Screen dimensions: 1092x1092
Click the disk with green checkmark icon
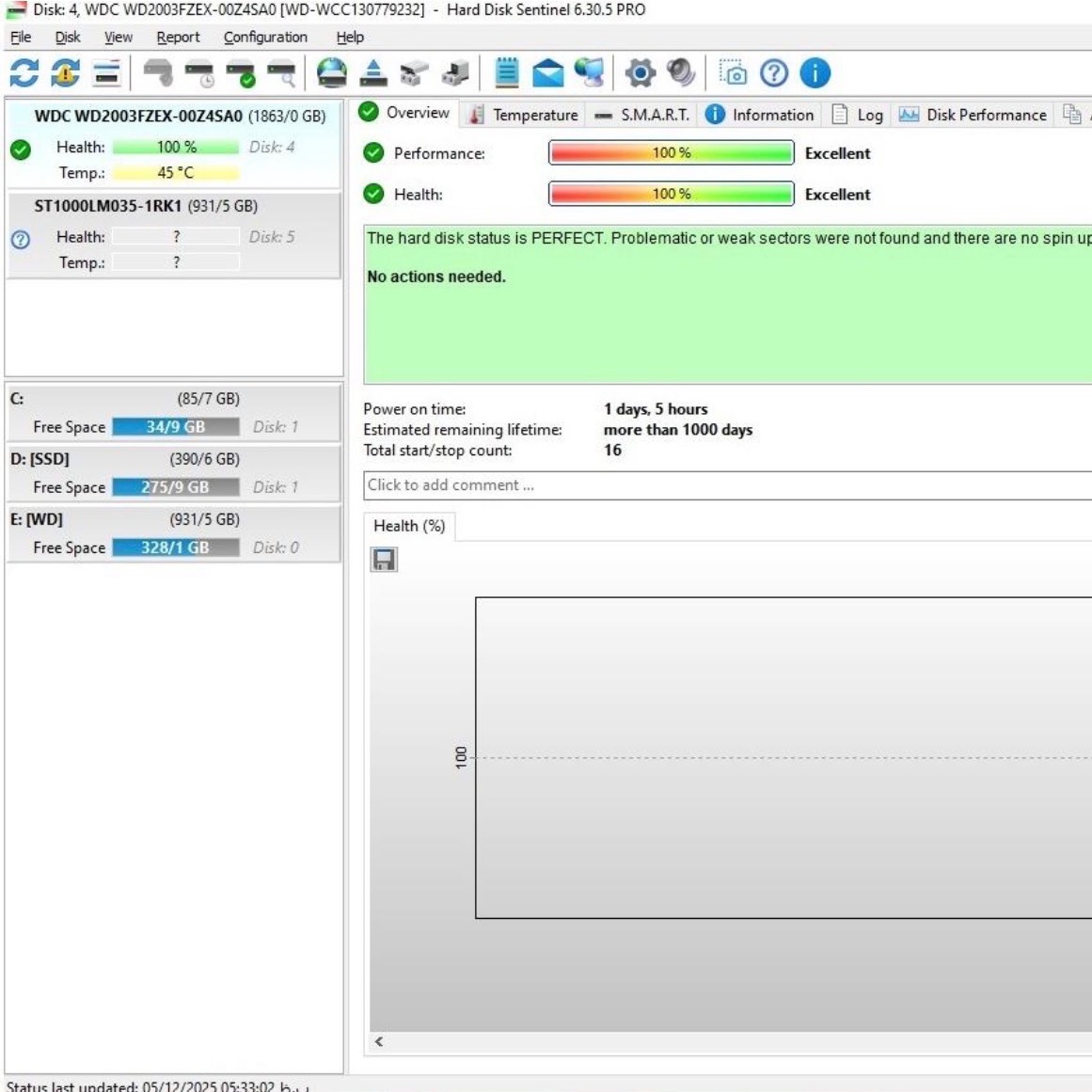coord(241,72)
